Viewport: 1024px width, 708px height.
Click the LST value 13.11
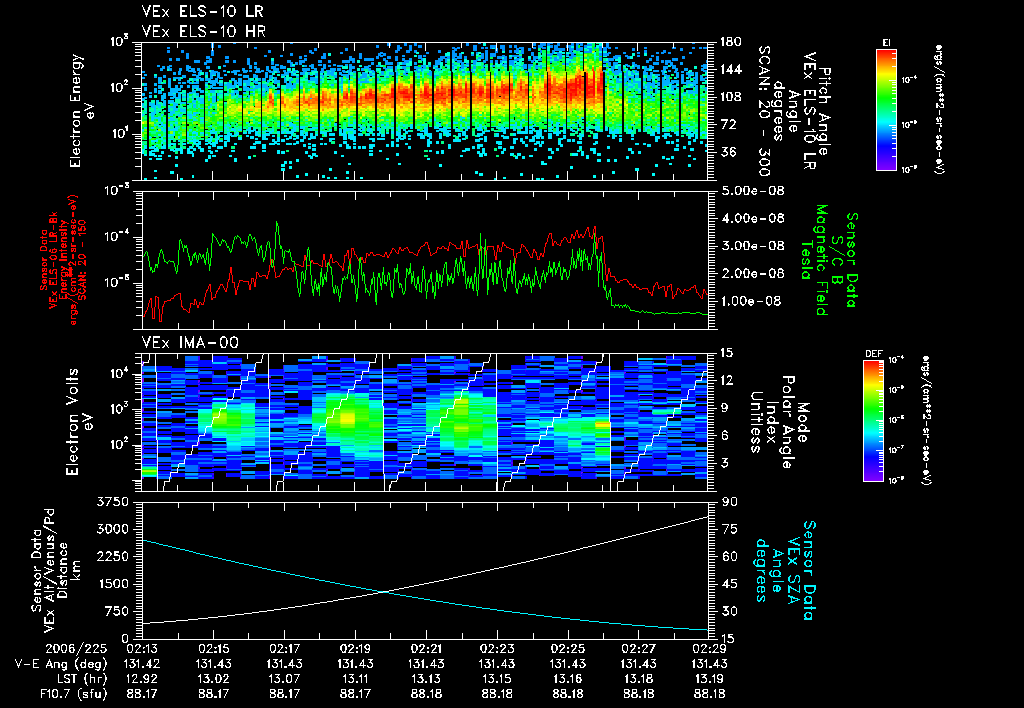(355, 679)
